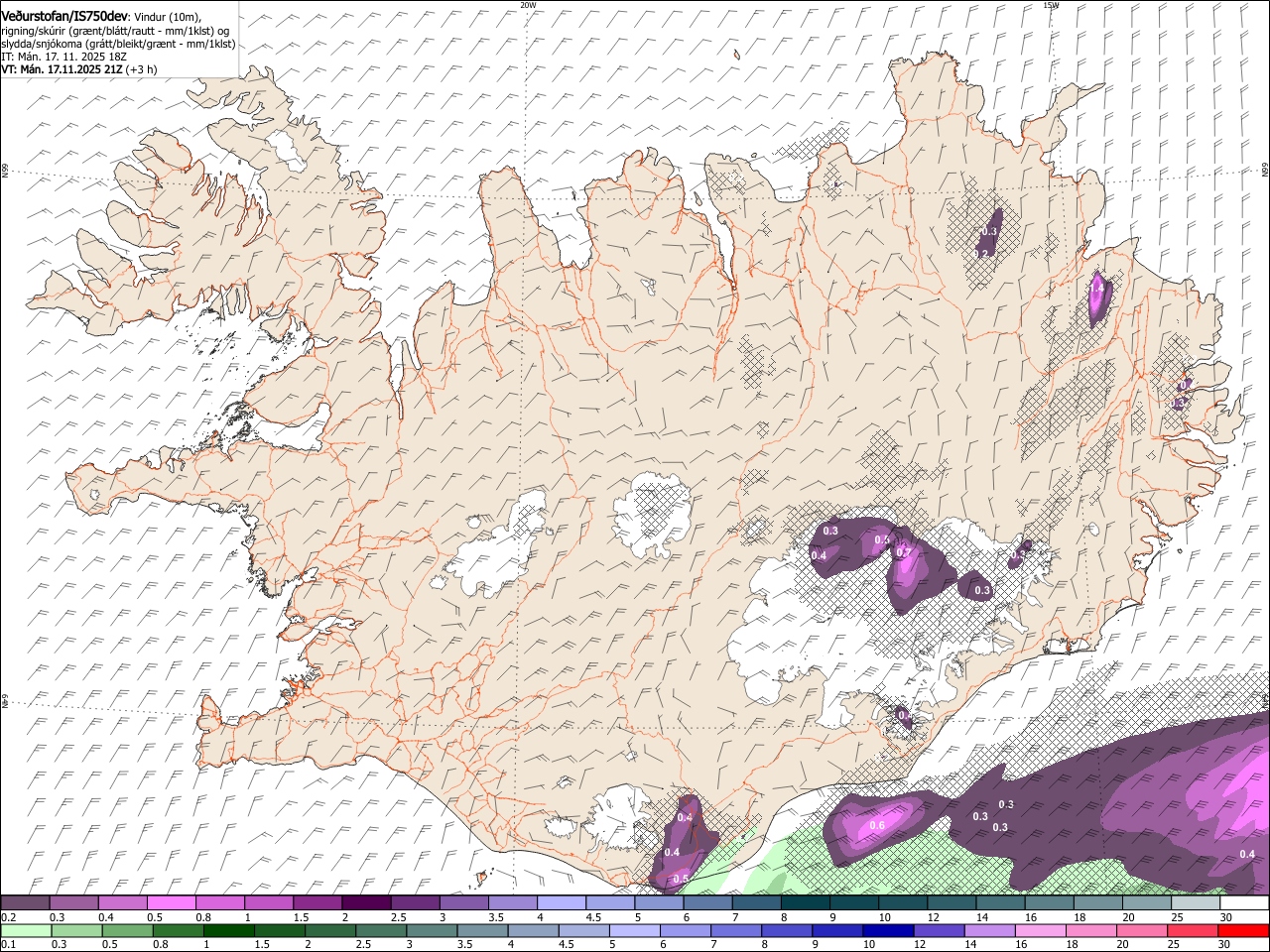Click the palest green 0.1 swatch in bottom legend row
1270x952 pixels.
tap(26, 931)
